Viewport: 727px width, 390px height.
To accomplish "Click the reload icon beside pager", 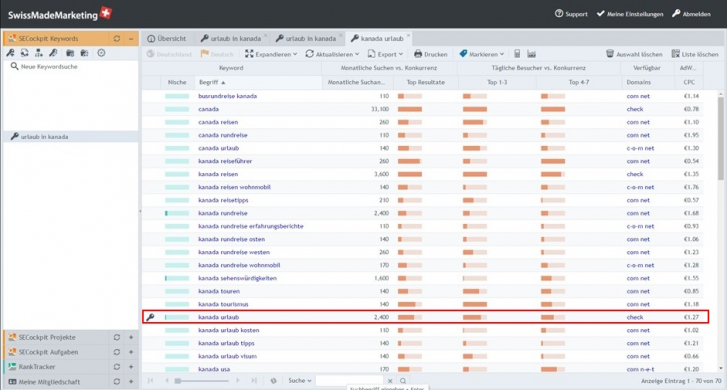I will point(274,381).
